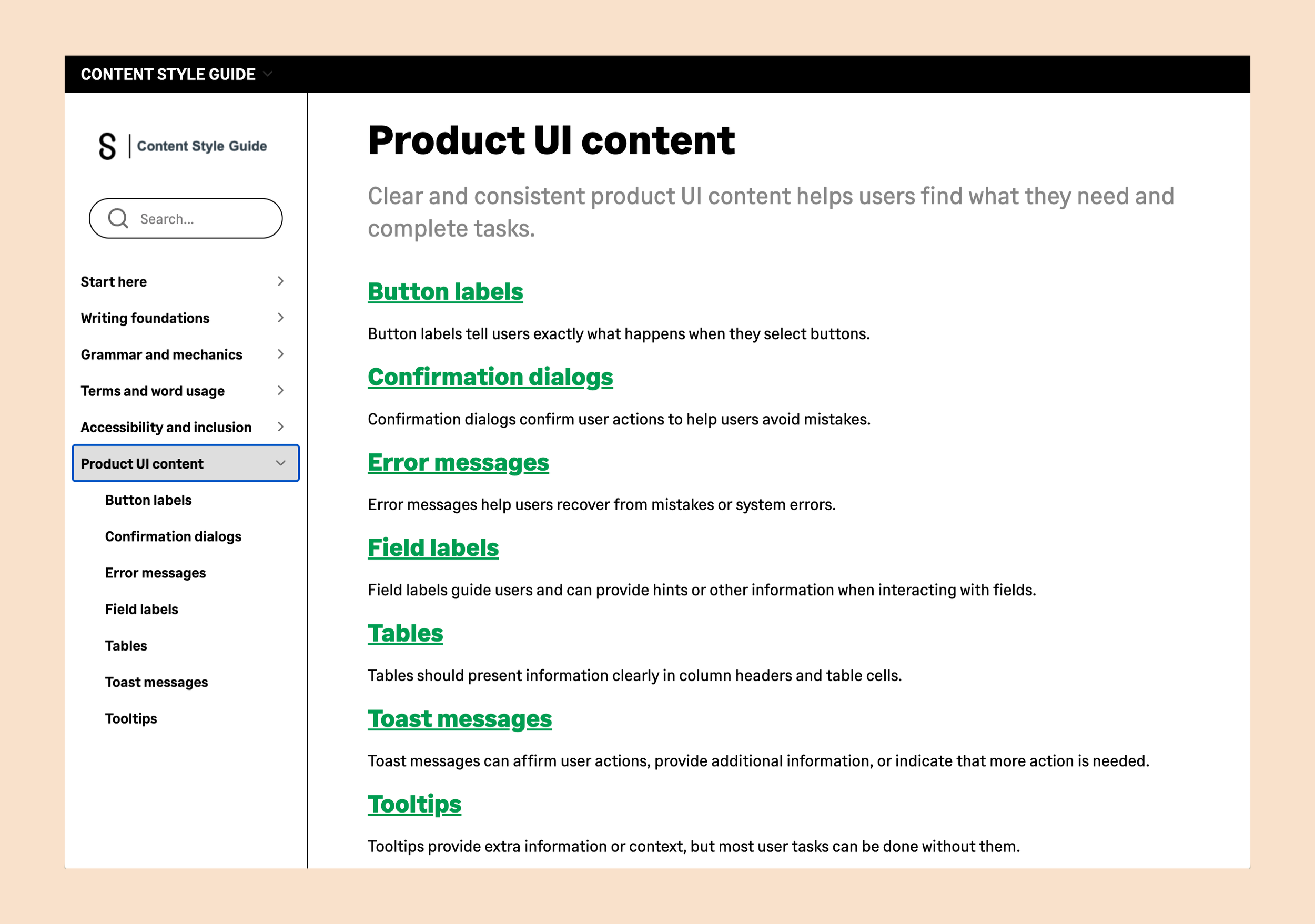Open the Field labels heading link
Viewport: 1315px width, 924px height.
click(433, 548)
